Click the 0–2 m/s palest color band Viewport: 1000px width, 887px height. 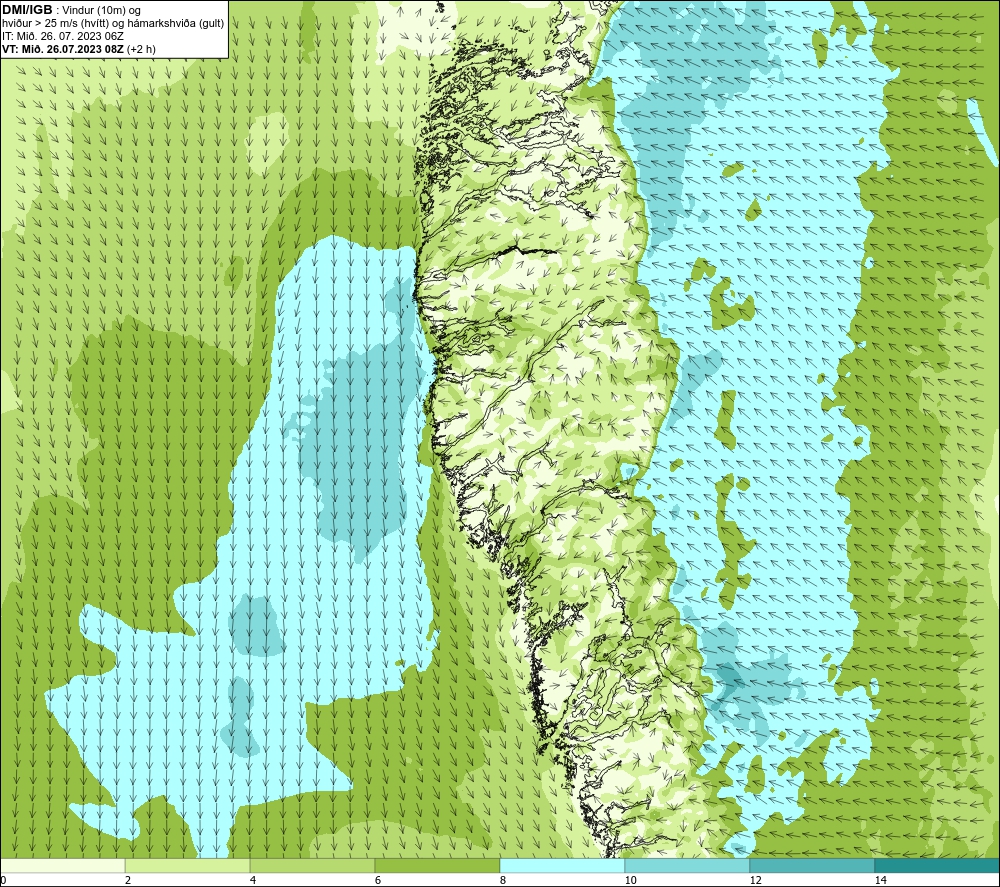click(x=62, y=865)
